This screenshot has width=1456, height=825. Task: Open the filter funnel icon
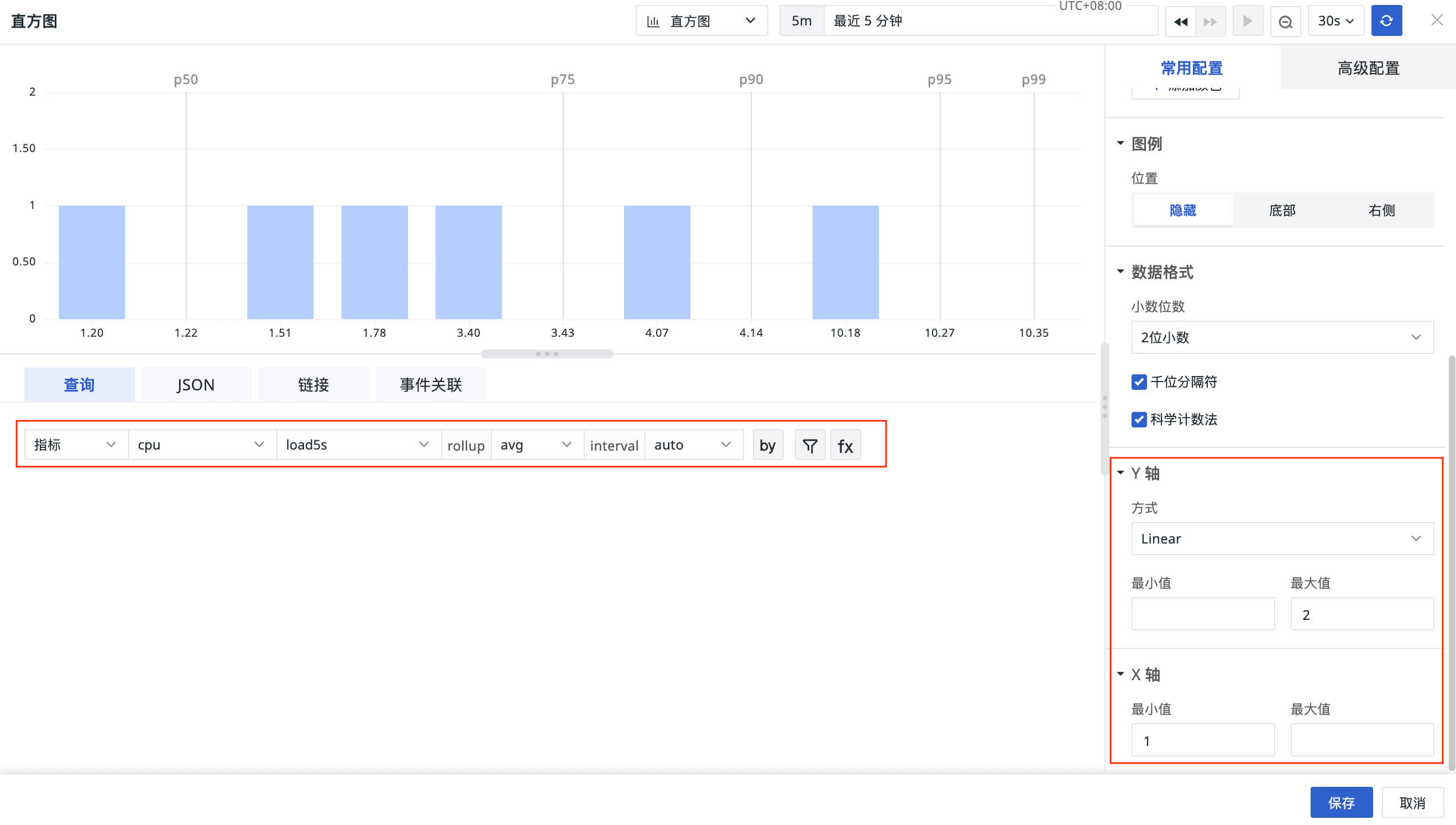click(x=809, y=445)
